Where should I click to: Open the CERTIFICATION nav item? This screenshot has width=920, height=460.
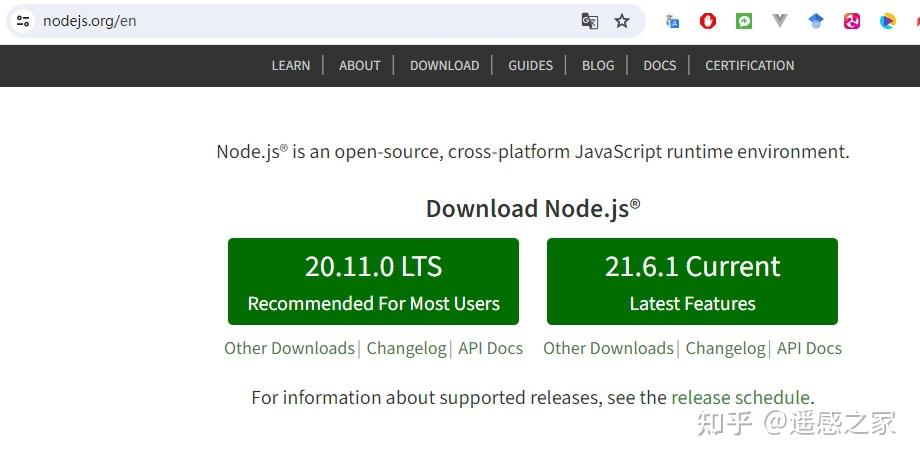click(x=750, y=65)
